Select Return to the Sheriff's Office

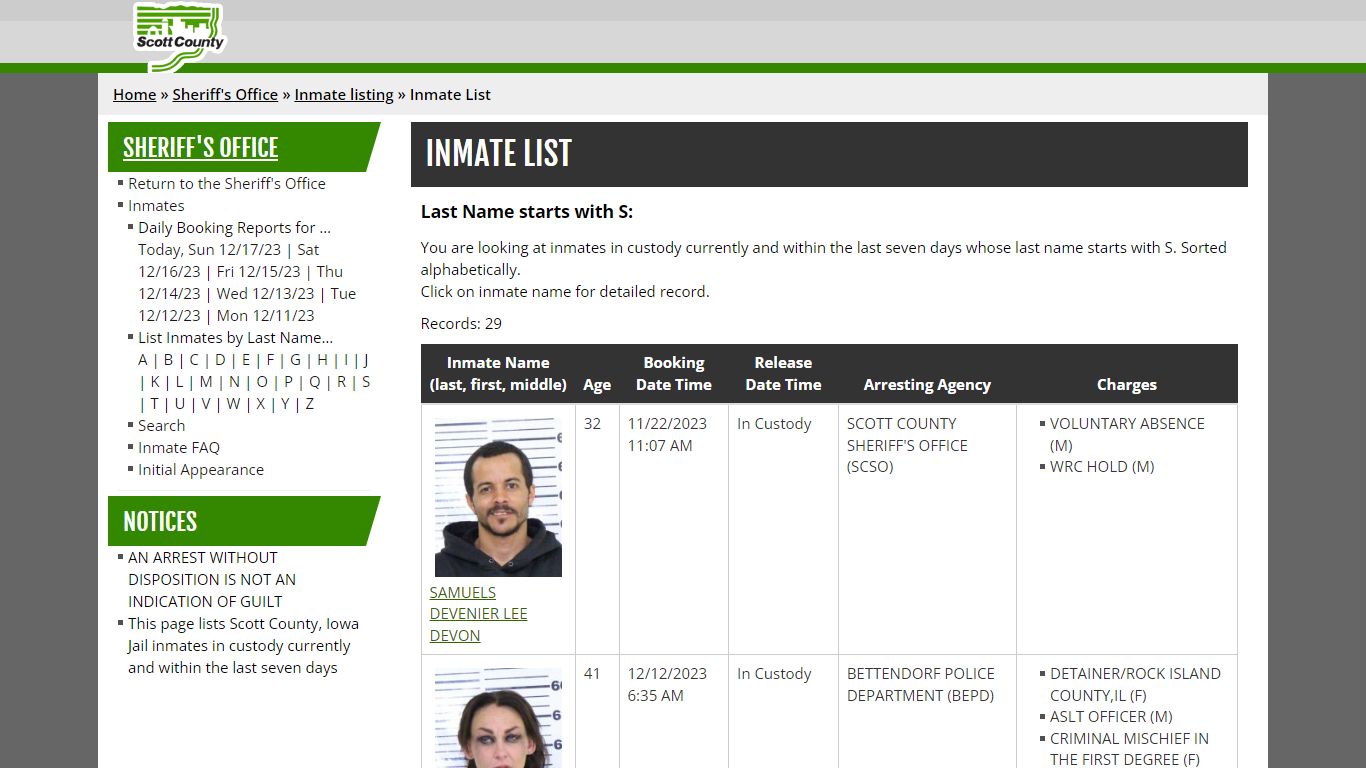coord(227,183)
